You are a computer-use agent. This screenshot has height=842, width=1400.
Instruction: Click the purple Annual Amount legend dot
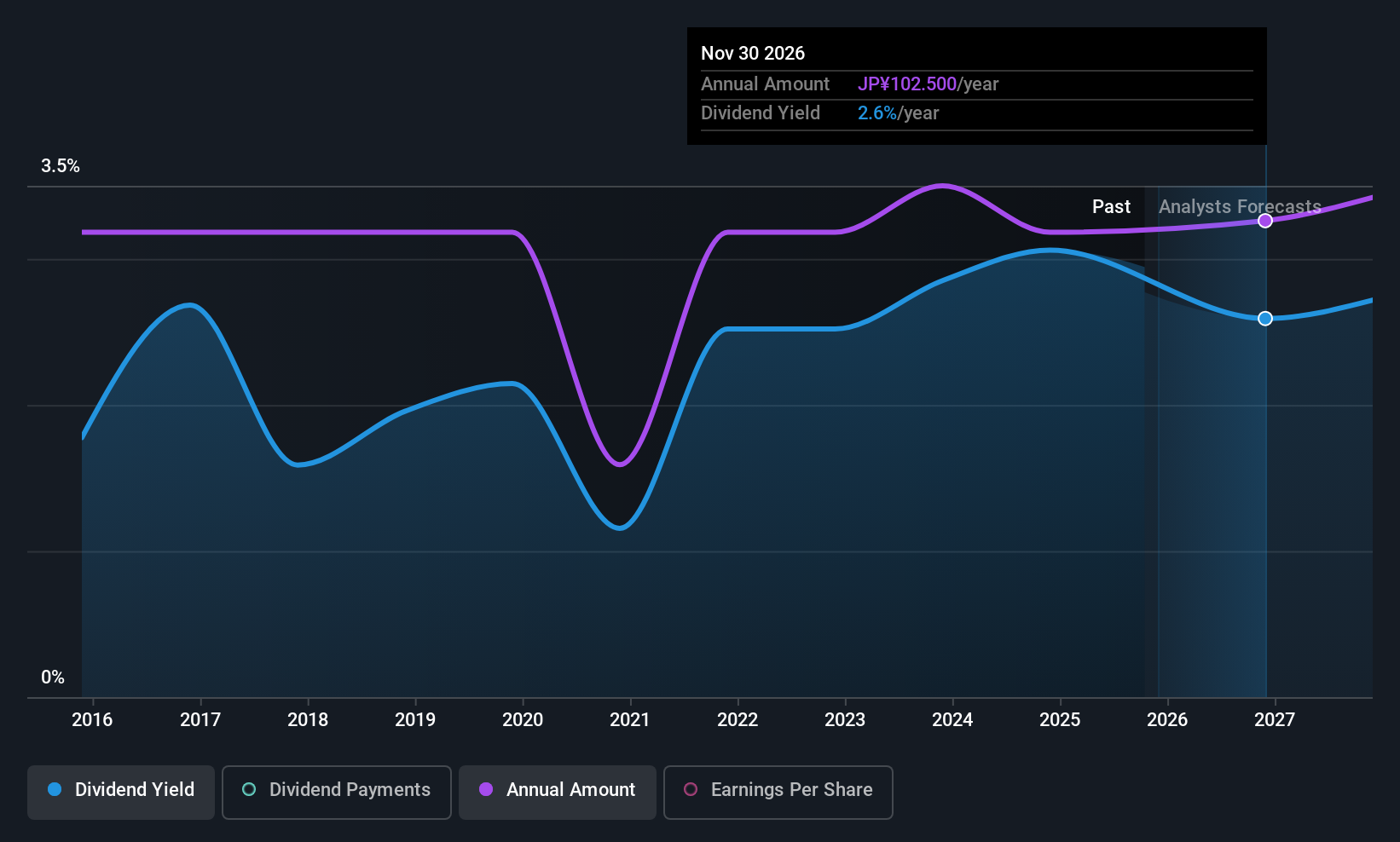(x=486, y=789)
